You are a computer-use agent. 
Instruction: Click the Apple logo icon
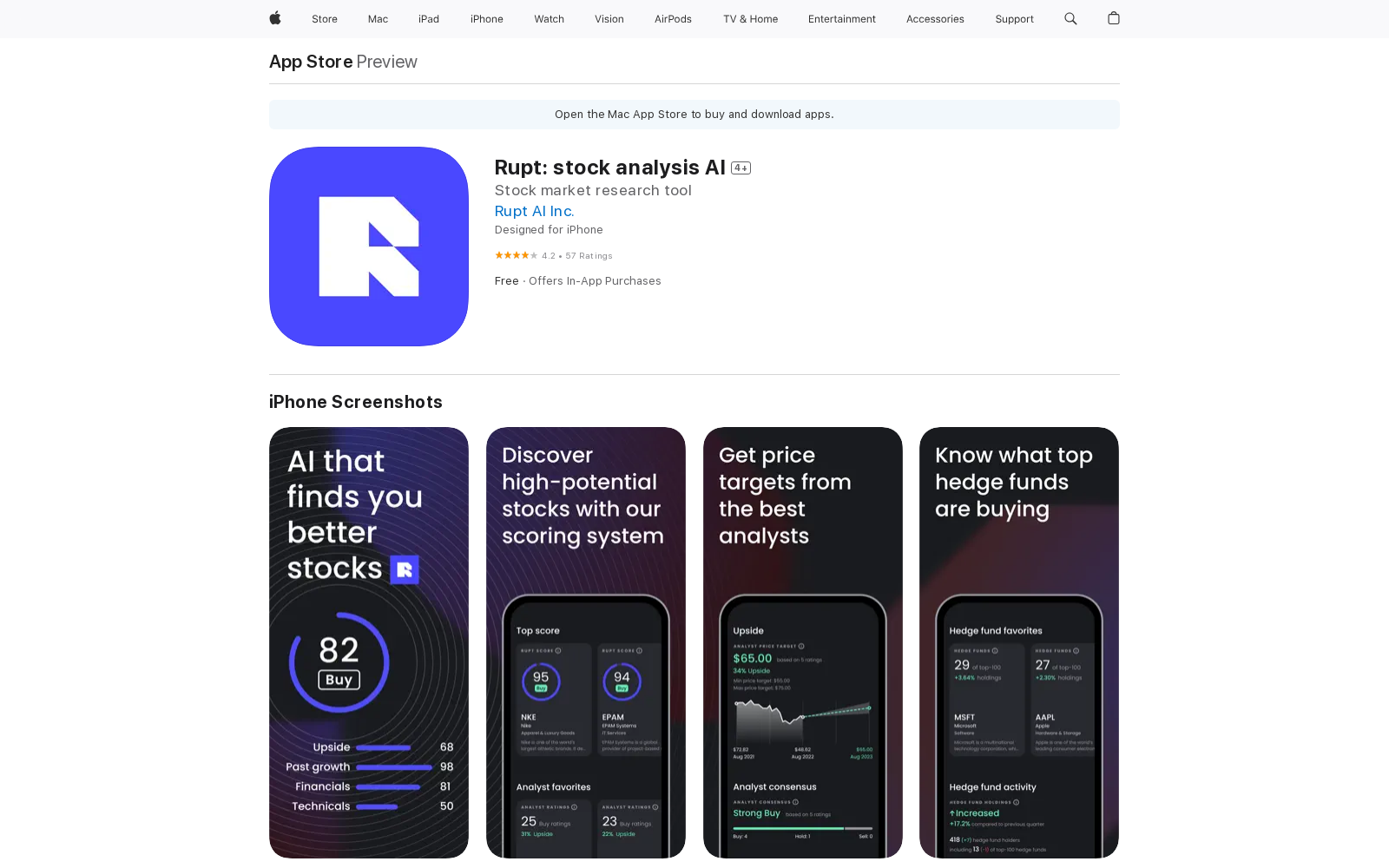click(x=275, y=18)
